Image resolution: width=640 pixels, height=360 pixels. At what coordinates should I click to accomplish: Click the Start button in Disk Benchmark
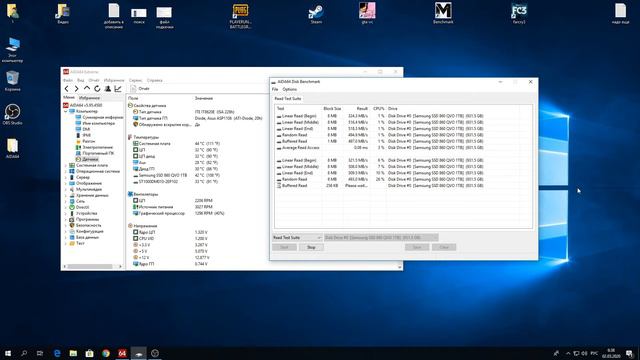[x=284, y=247]
